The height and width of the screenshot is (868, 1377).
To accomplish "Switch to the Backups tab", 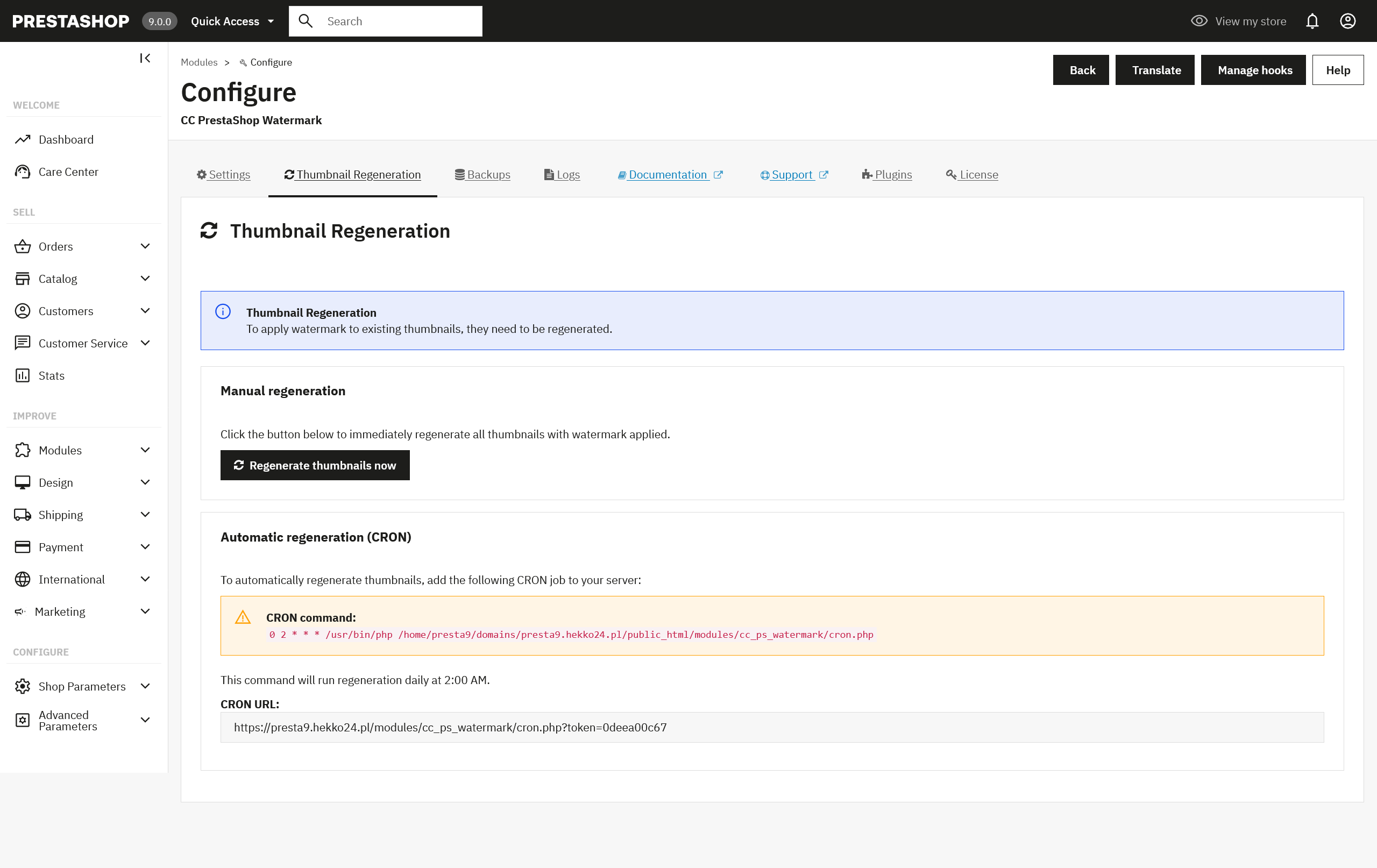I will click(x=482, y=174).
